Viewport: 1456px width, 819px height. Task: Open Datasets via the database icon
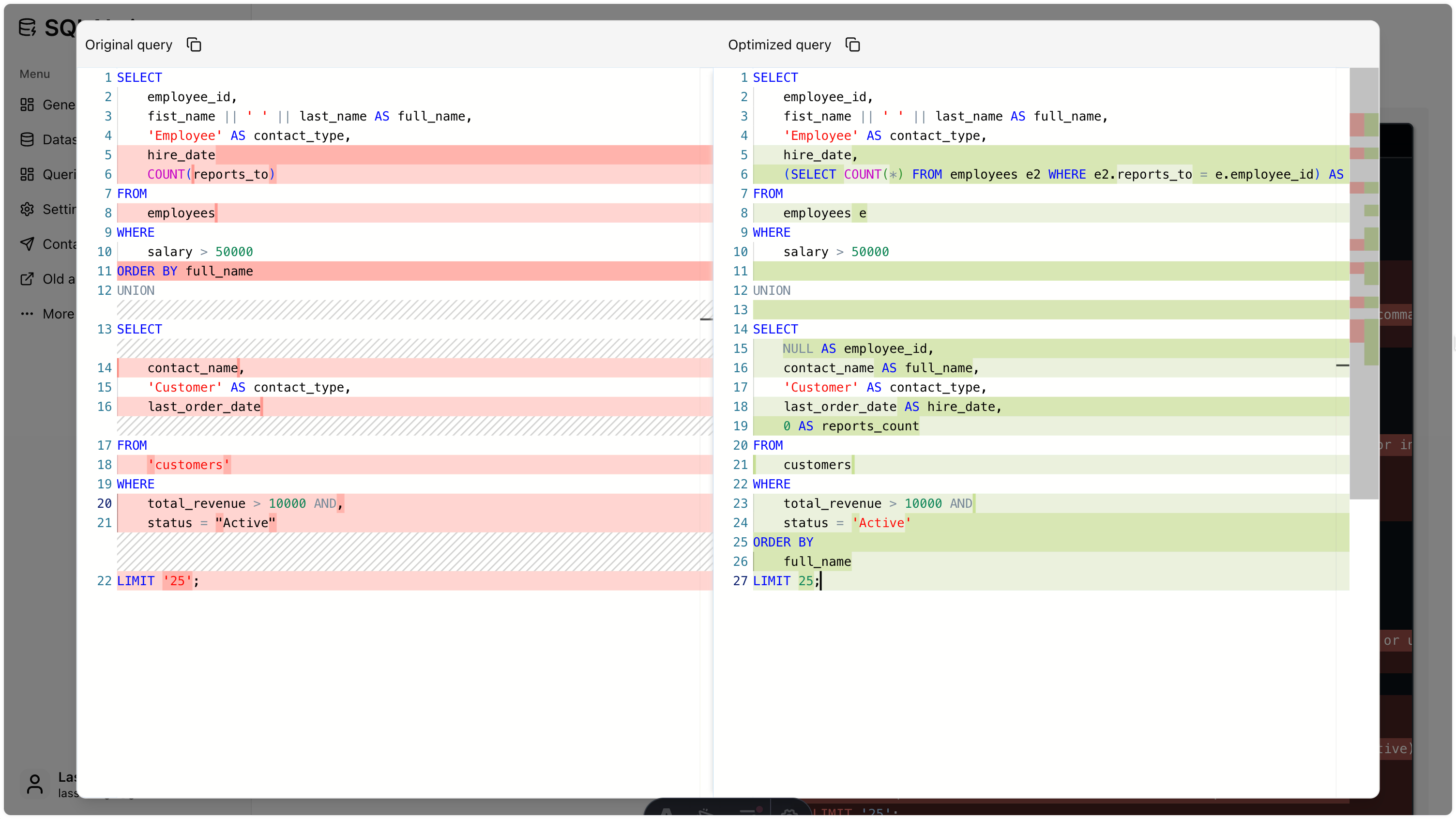[27, 139]
